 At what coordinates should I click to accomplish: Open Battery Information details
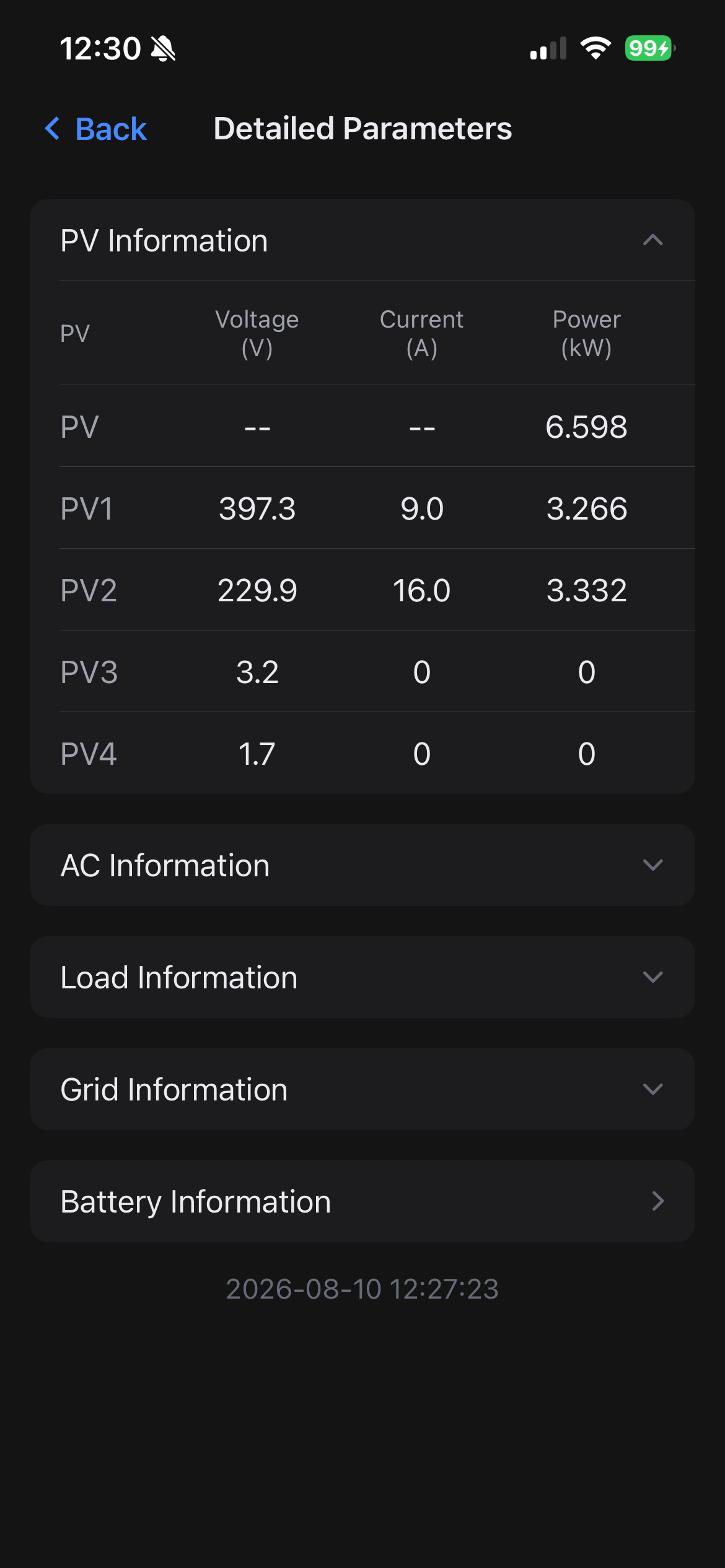[362, 1201]
